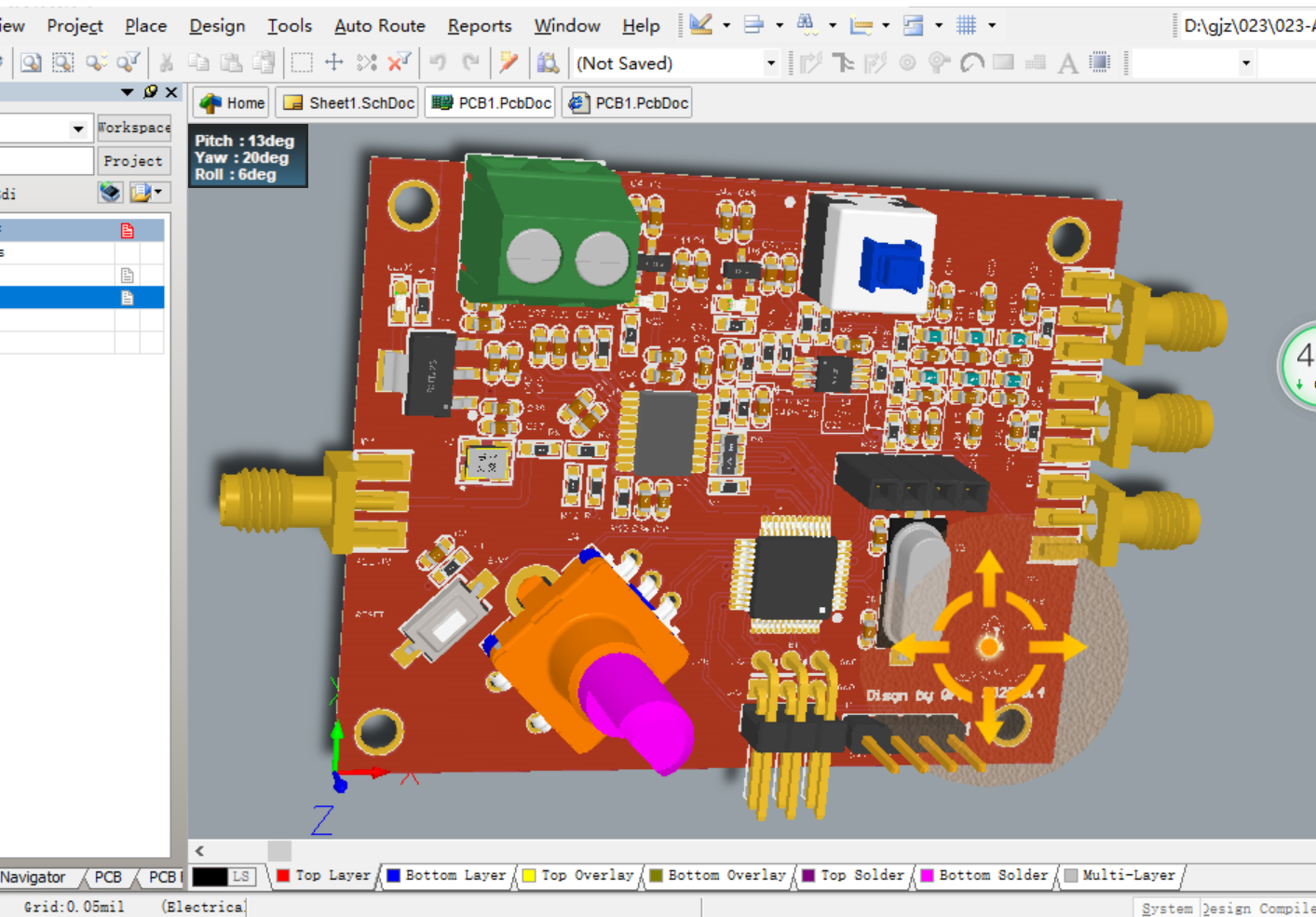Open the empty filter dropdown on right toolbar
Viewport: 1316px width, 917px height.
coord(1246,63)
